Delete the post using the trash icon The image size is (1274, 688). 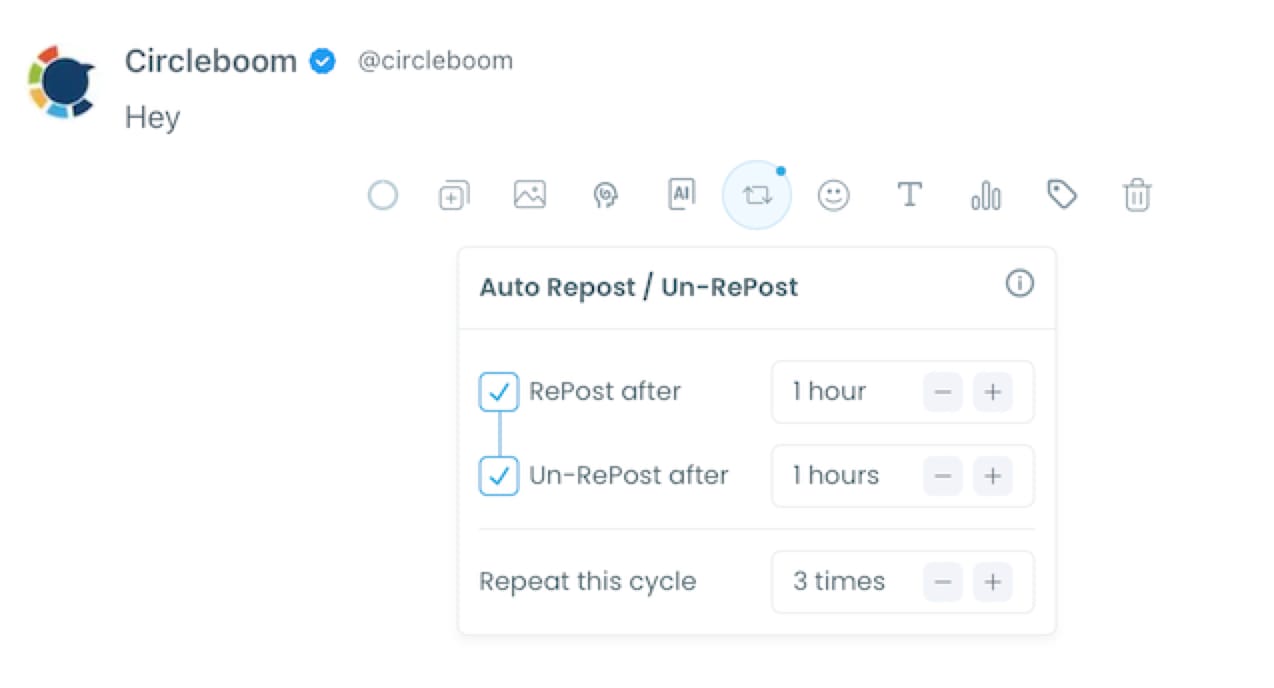tap(1138, 195)
